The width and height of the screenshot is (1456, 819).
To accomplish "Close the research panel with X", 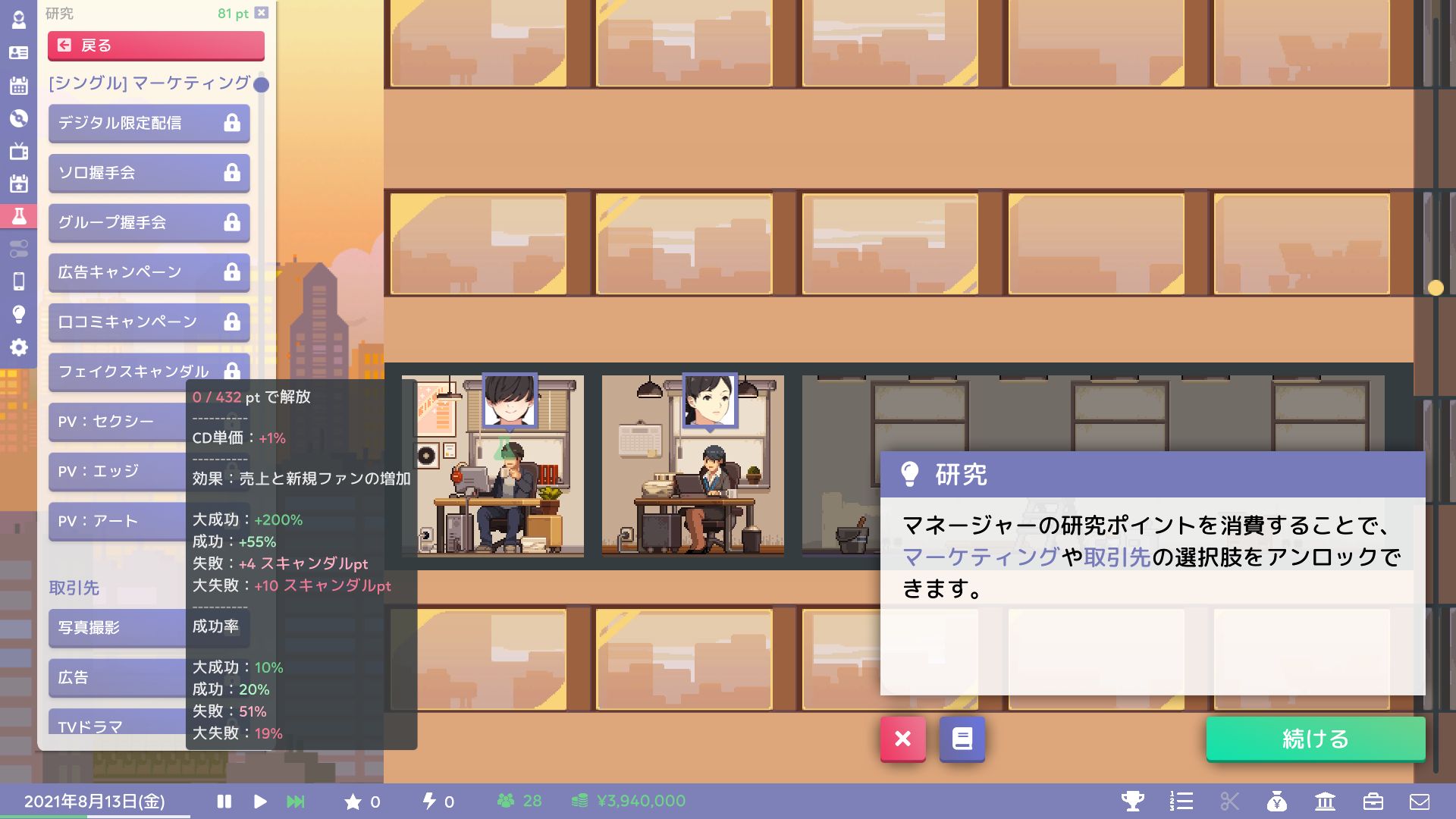I will (x=262, y=13).
